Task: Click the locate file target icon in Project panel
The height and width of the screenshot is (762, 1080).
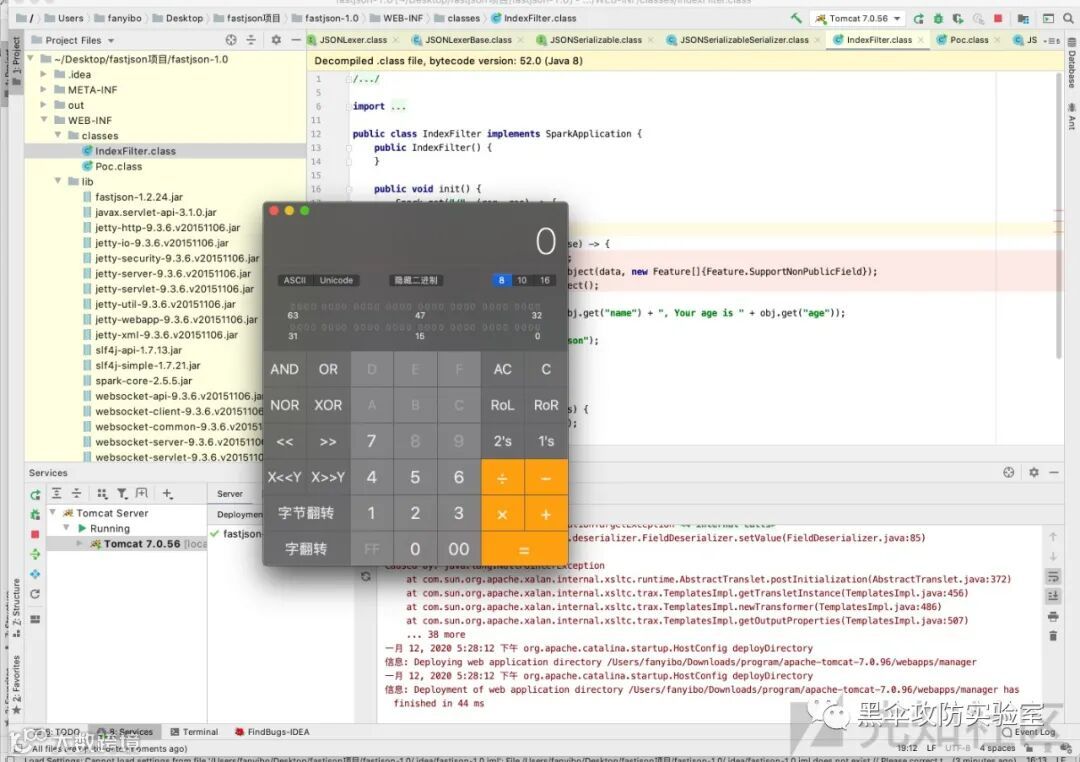Action: pyautogui.click(x=231, y=40)
